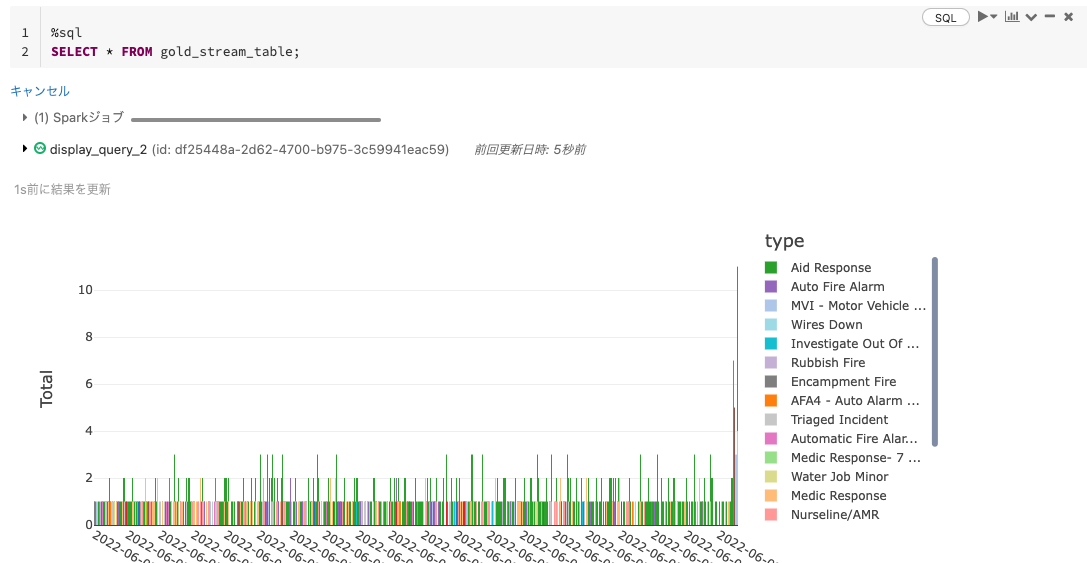Click the Spark job progress bar
The image size is (1087, 563).
point(256,120)
